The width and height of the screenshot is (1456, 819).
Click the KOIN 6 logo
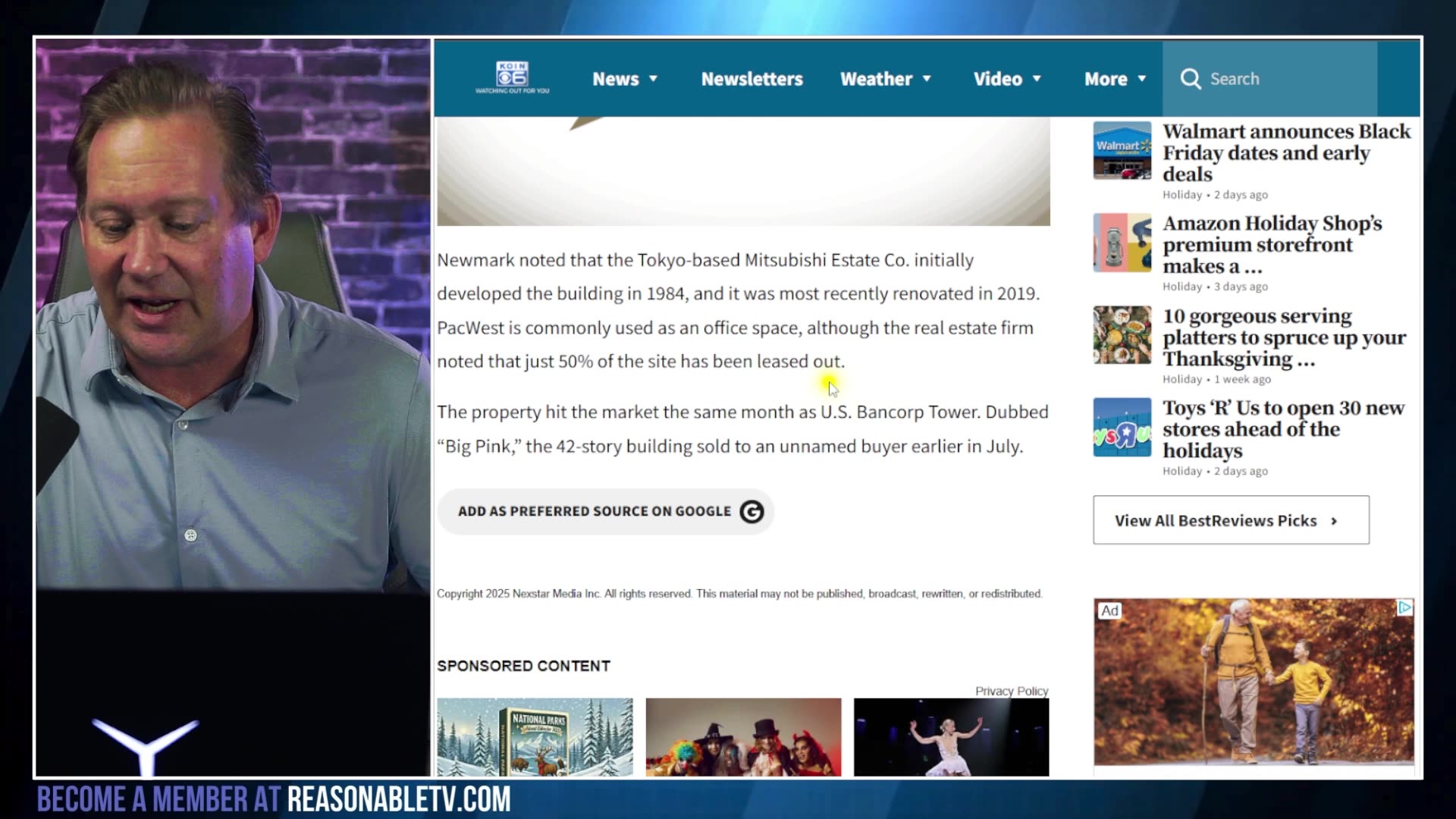point(512,77)
